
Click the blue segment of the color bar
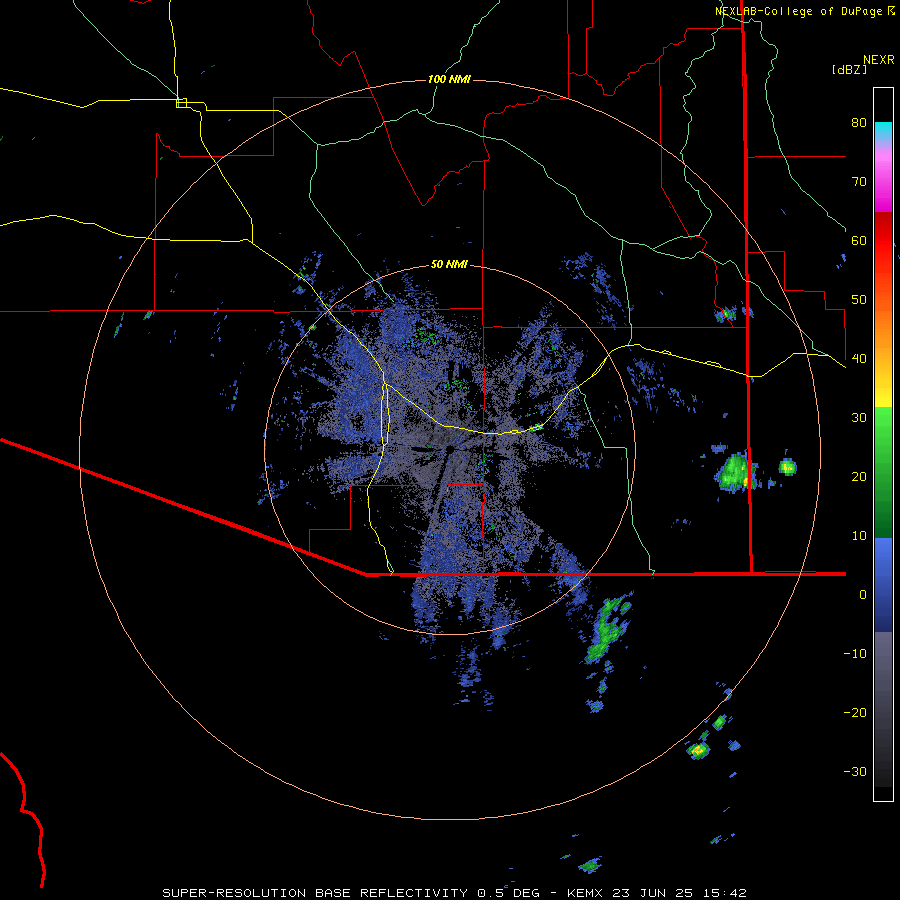point(883,585)
